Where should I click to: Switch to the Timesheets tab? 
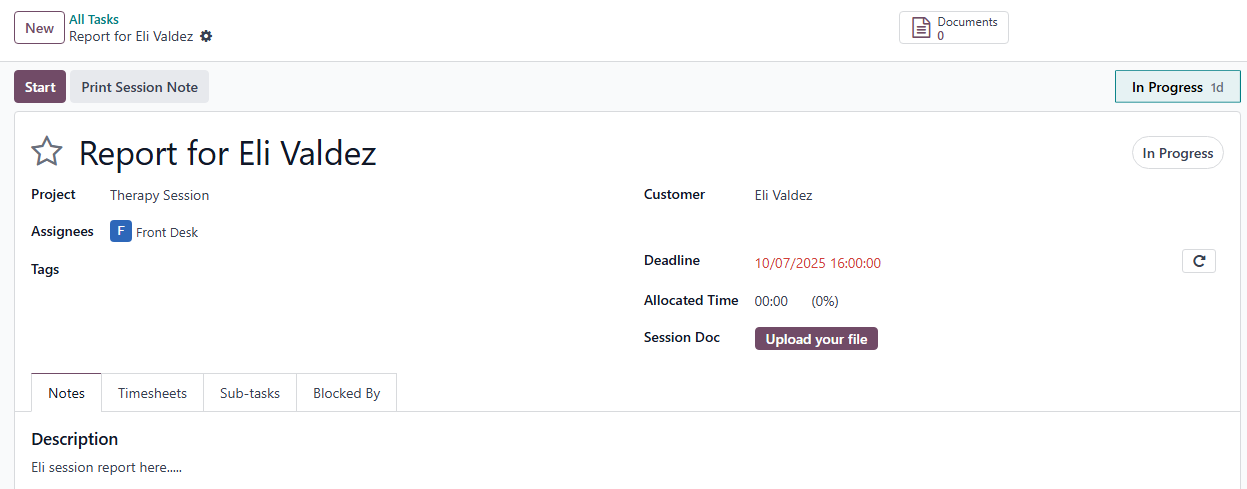[x=152, y=393]
